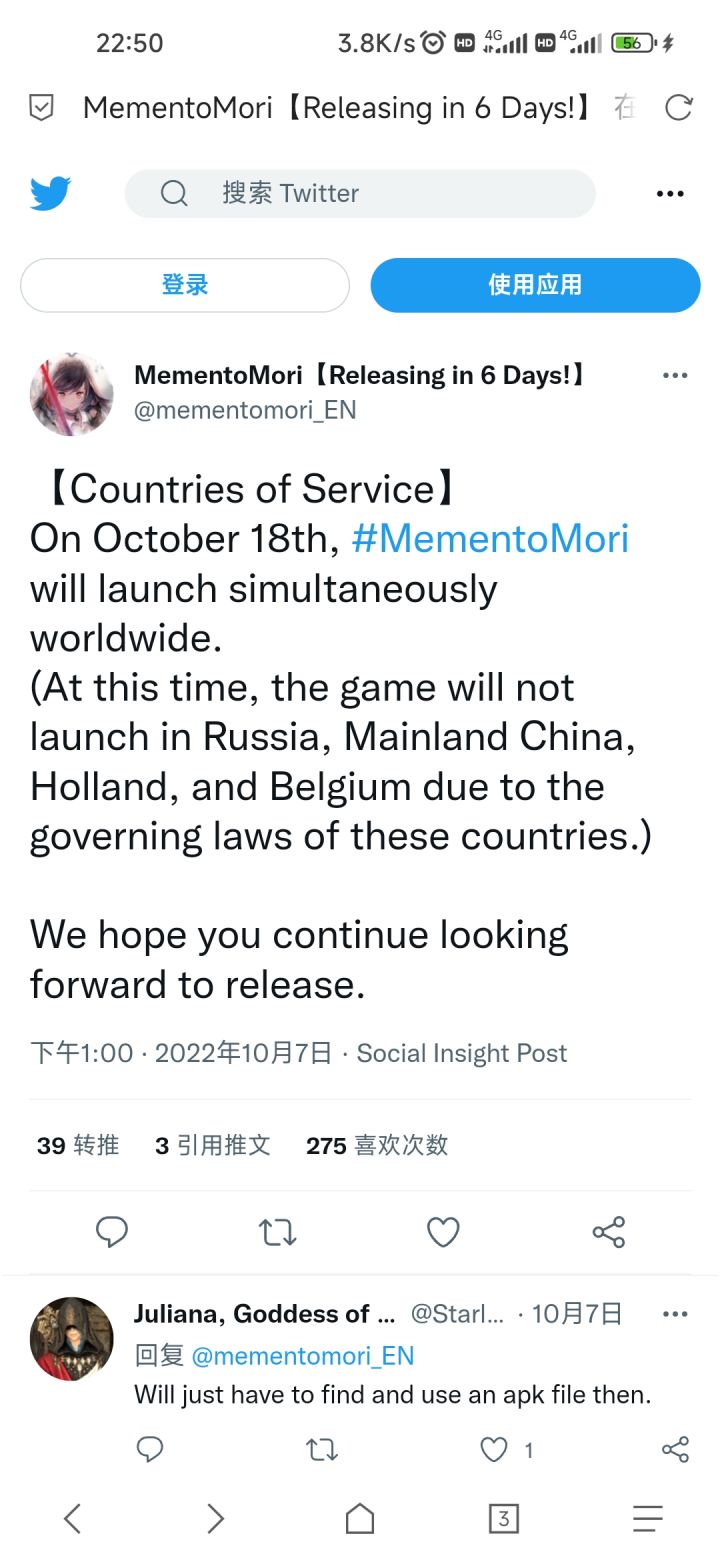Open the #MementoMori hashtag link
This screenshot has width=720, height=1560.
pos(490,539)
